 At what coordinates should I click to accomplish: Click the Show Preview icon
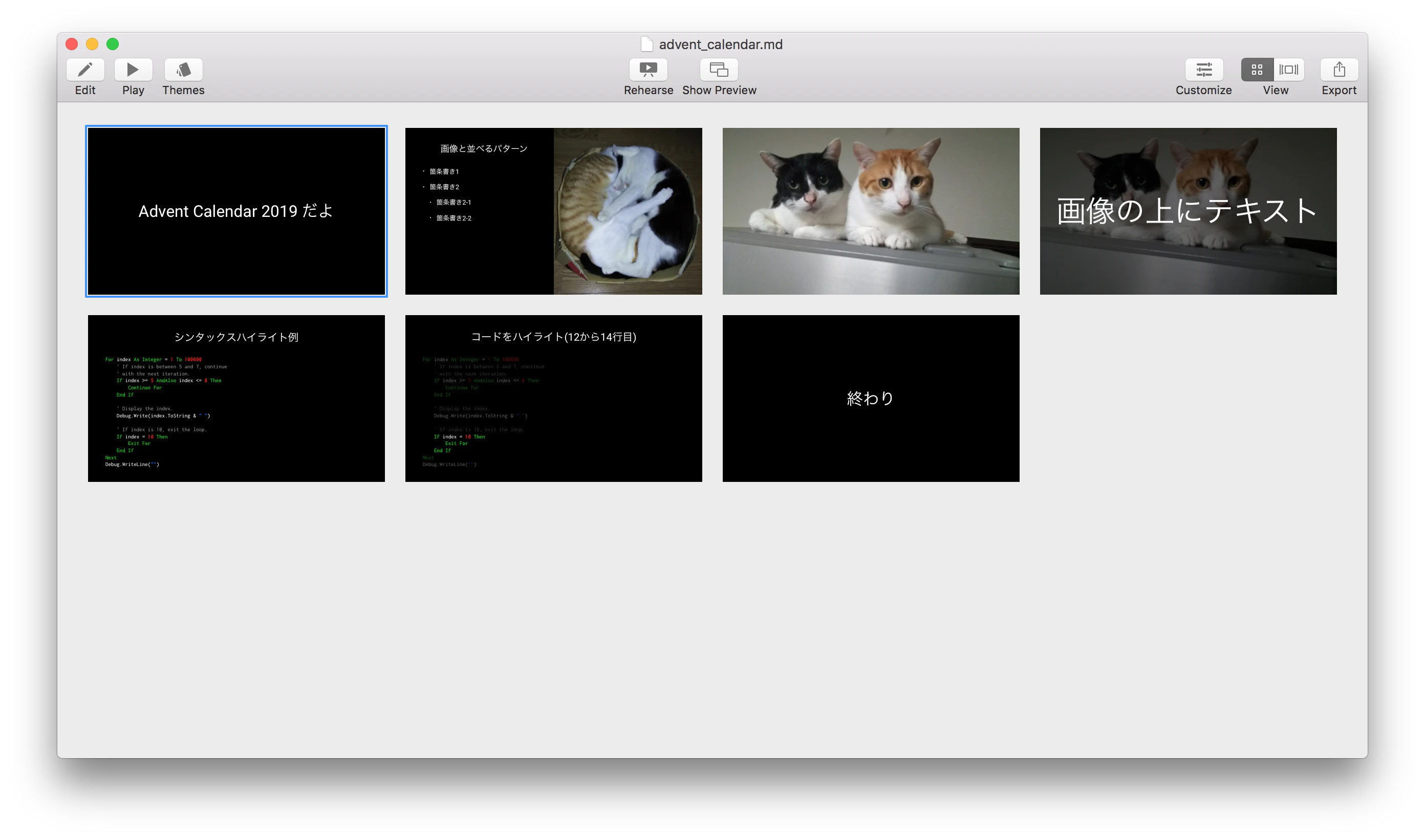click(719, 70)
